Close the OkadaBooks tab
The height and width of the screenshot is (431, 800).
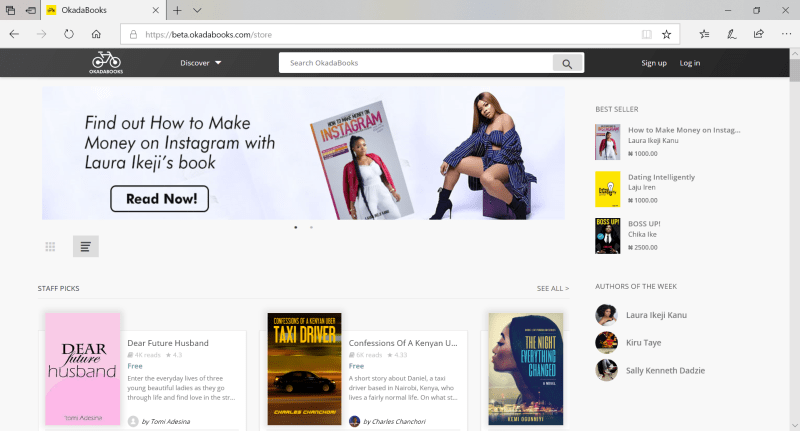click(156, 10)
